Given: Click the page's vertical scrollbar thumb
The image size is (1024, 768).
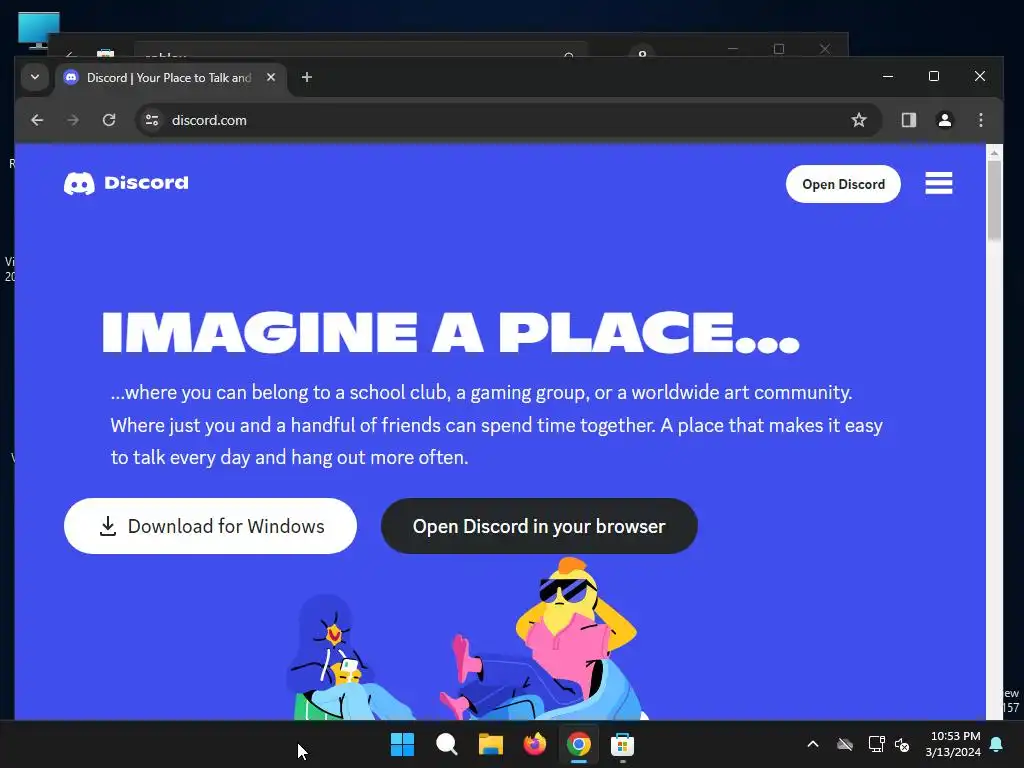Looking at the screenshot, I should click(994, 200).
